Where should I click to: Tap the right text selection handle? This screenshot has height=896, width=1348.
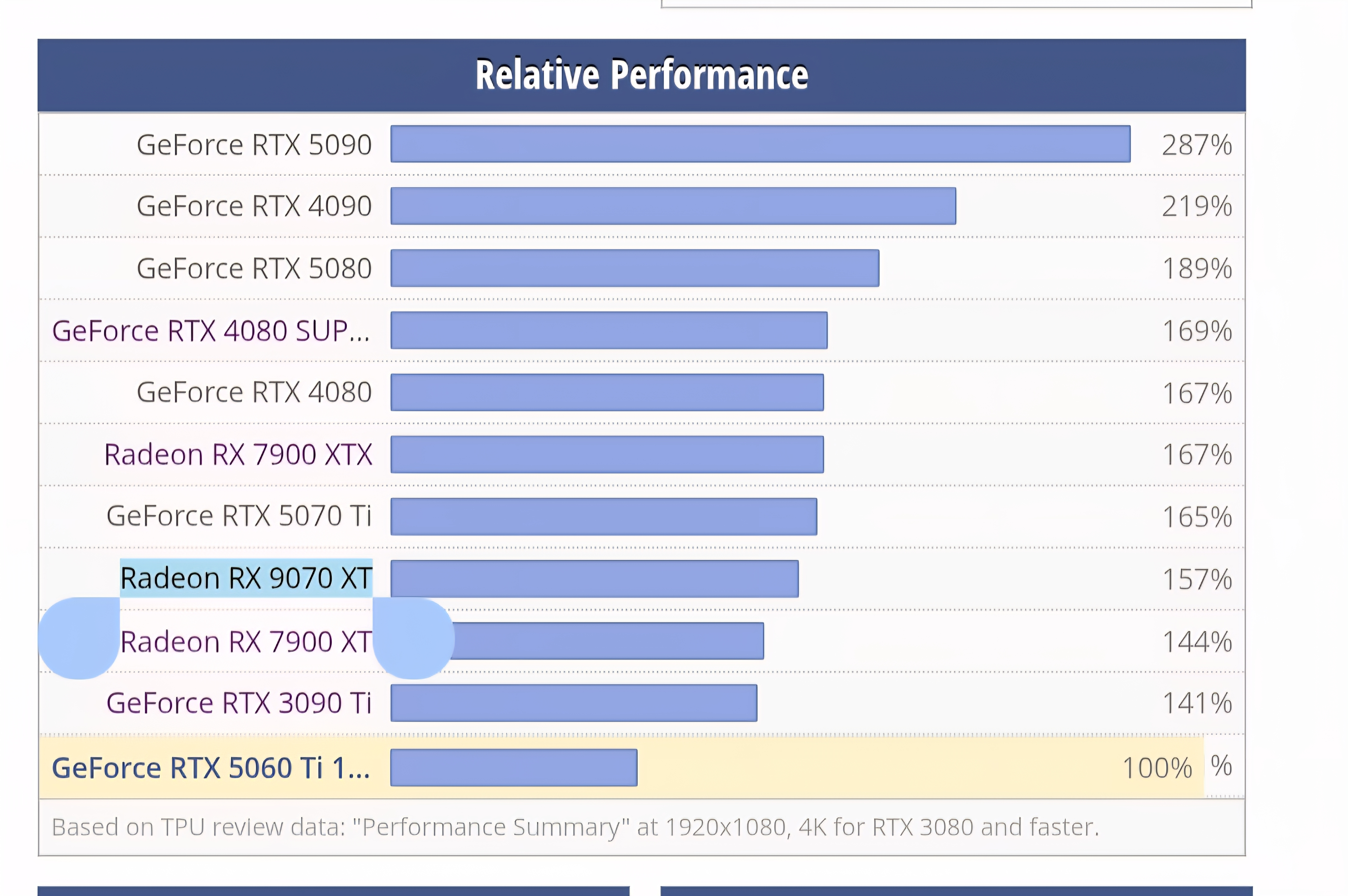coord(414,638)
